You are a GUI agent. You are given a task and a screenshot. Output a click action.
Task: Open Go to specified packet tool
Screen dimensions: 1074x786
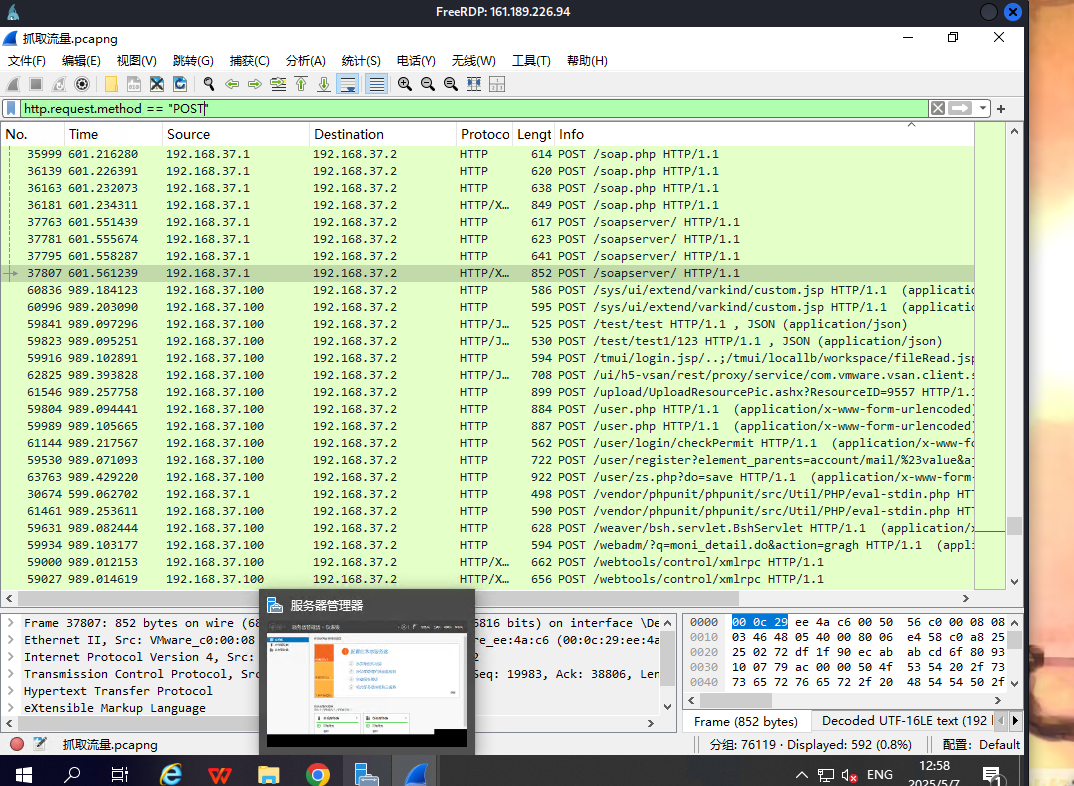[x=278, y=84]
